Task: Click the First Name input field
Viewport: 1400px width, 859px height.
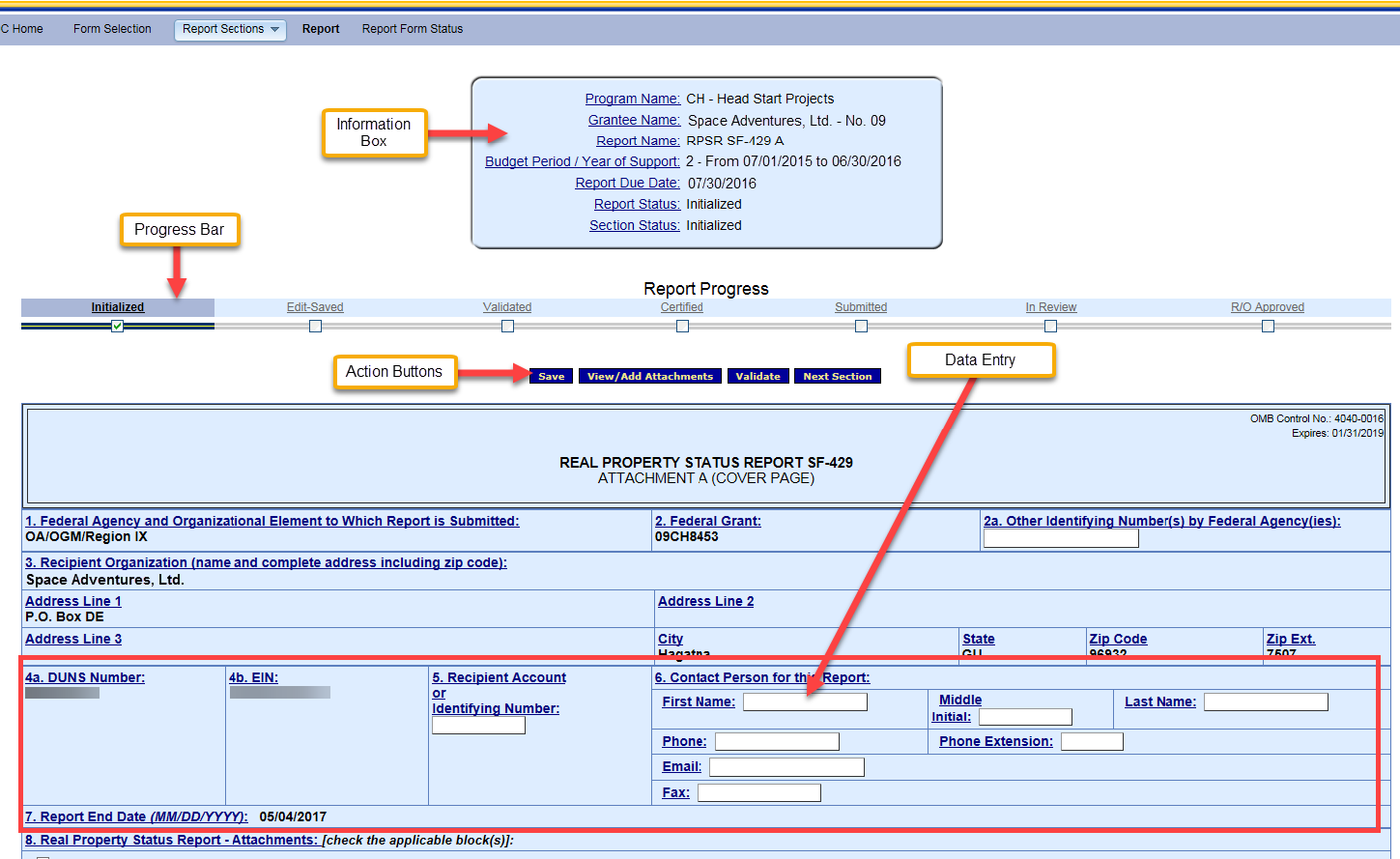Action: (805, 702)
